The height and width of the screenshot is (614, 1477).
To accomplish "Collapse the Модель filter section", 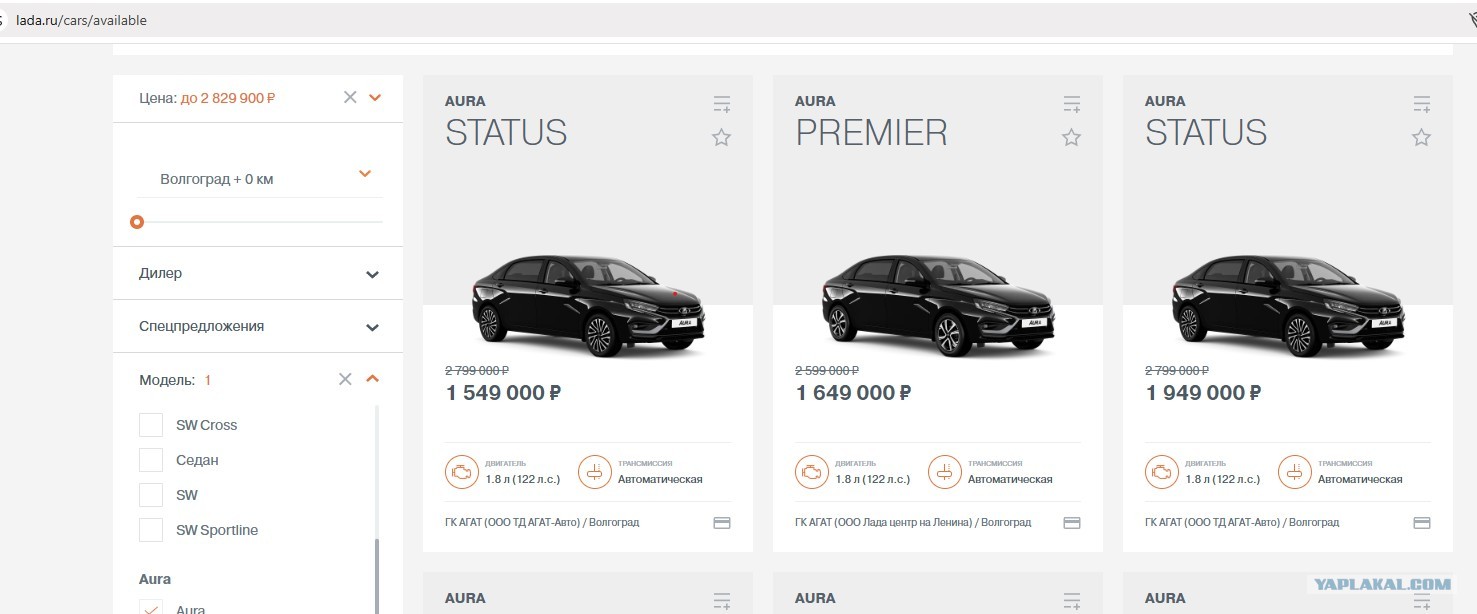I will coord(373,379).
